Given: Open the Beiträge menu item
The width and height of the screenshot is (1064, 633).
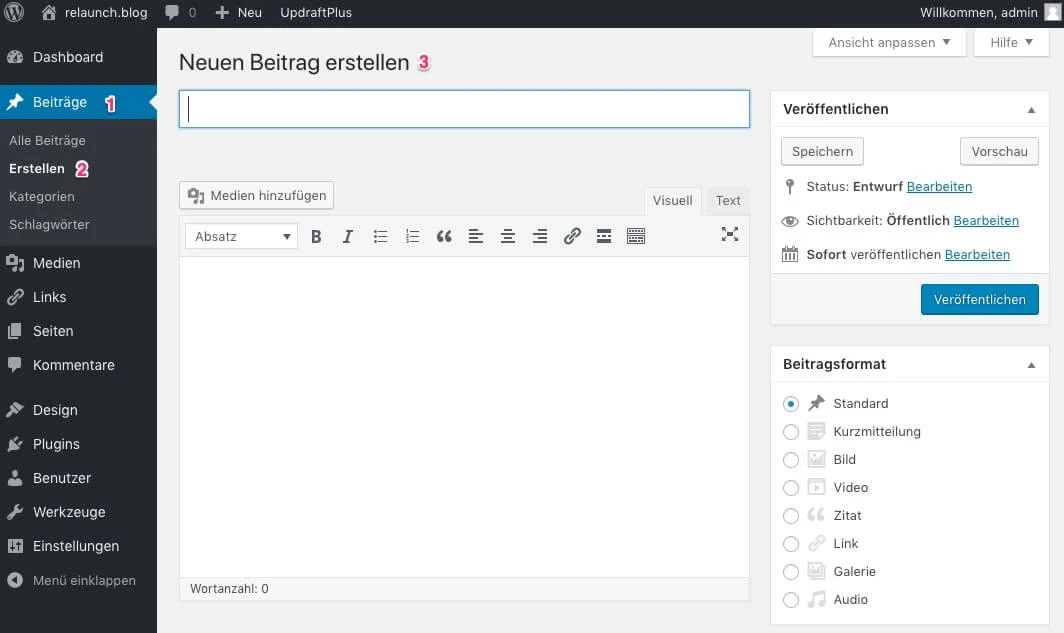Looking at the screenshot, I should coord(78,102).
